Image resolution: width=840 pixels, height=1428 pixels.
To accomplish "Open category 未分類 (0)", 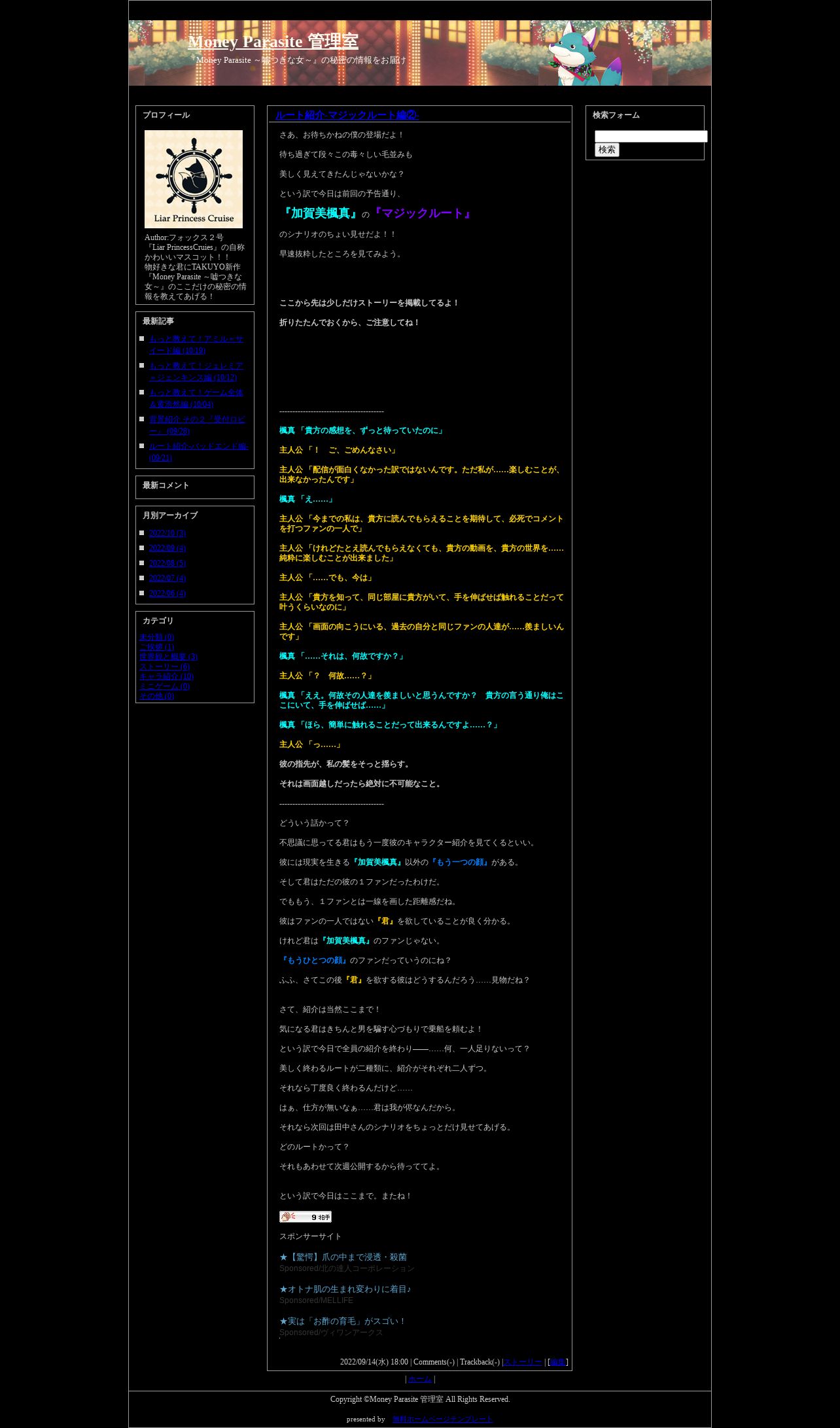I will click(x=156, y=637).
